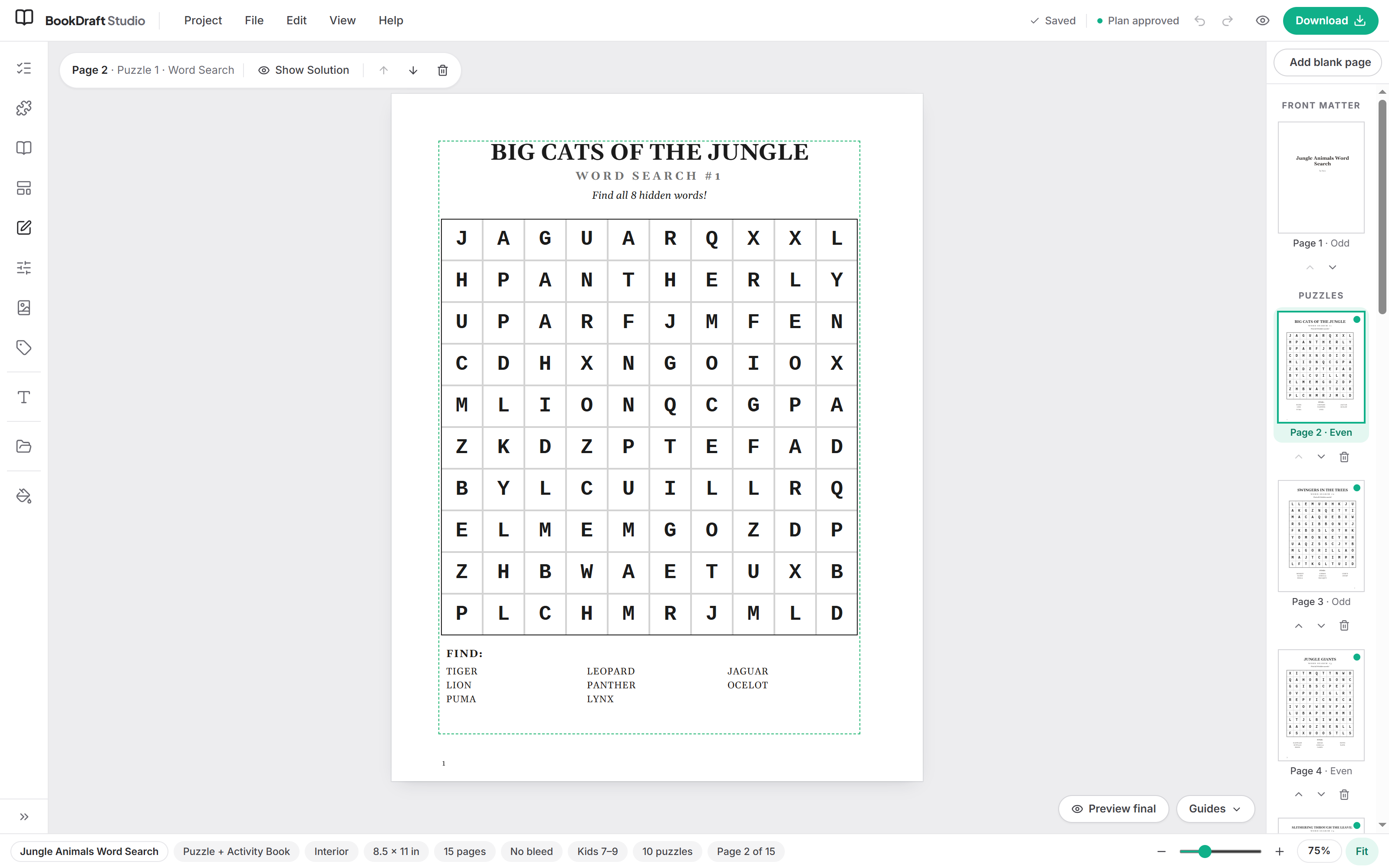Move page up with toolbar arrow
Image resolution: width=1389 pixels, height=868 pixels.
pyautogui.click(x=384, y=70)
